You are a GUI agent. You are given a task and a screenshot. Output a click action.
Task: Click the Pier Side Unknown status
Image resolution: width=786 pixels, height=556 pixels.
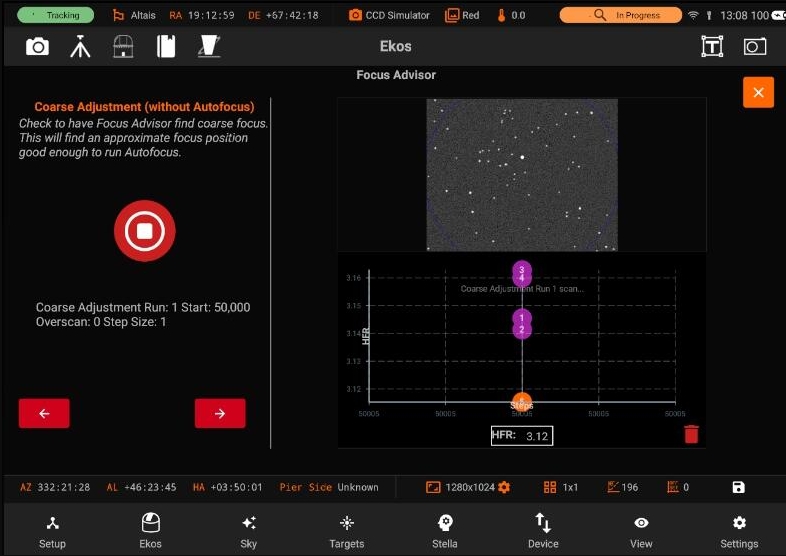click(x=329, y=487)
